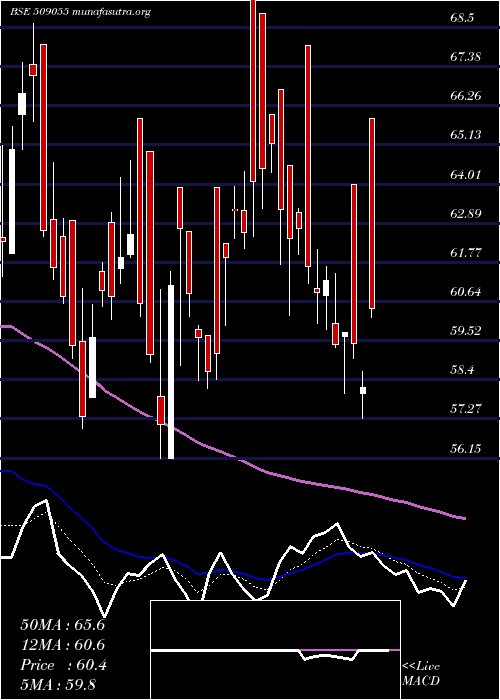Click the 57.27 price axis label
This screenshot has height=700, width=500.
tap(466, 408)
